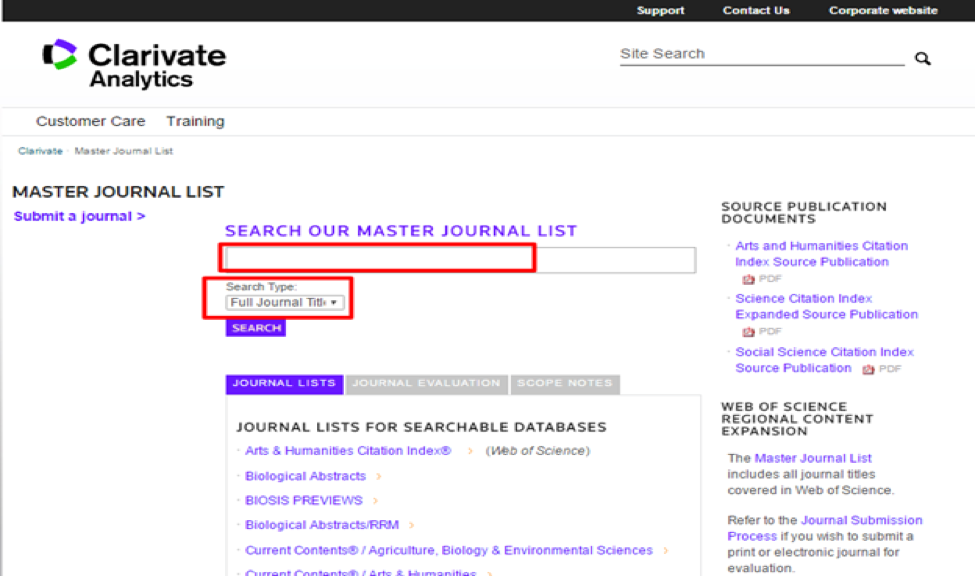975x576 pixels.
Task: Click the Site Search input field
Action: point(762,54)
